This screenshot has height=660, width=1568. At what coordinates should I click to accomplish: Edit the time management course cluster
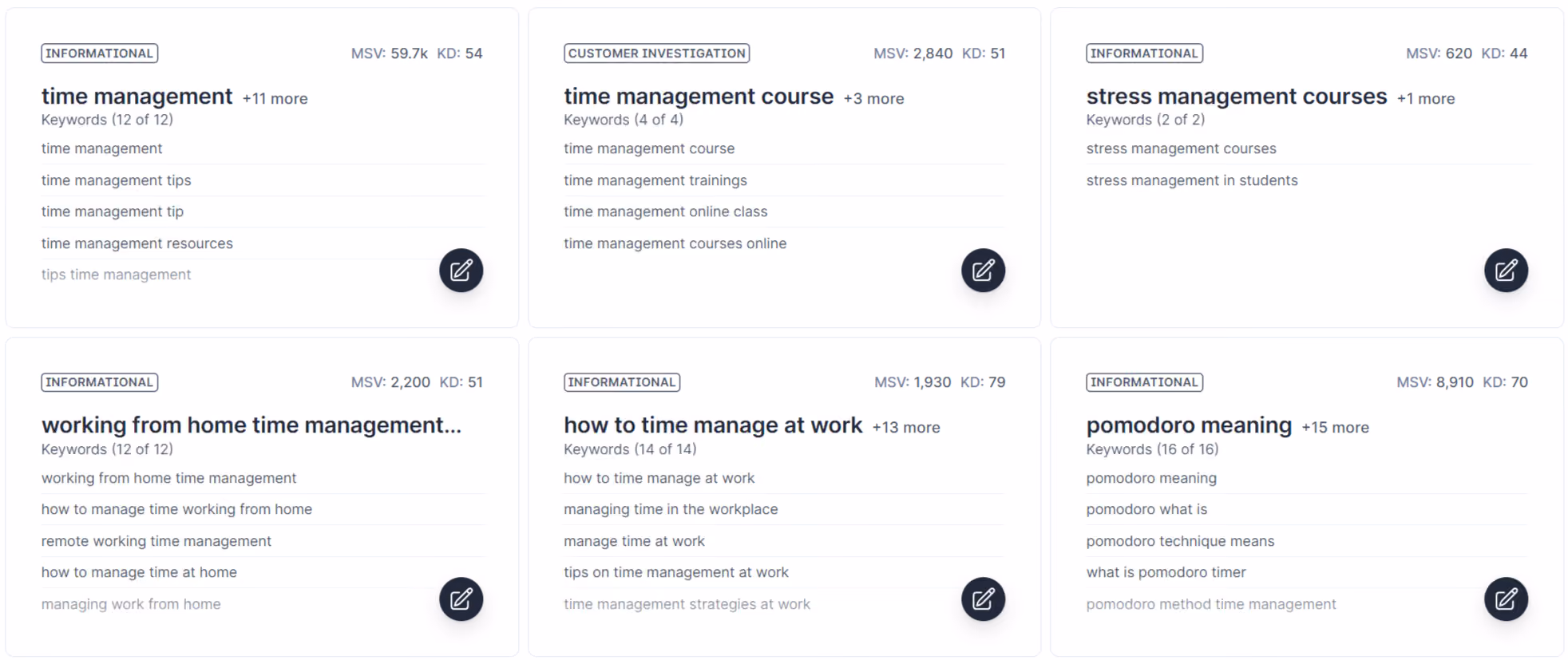click(983, 271)
